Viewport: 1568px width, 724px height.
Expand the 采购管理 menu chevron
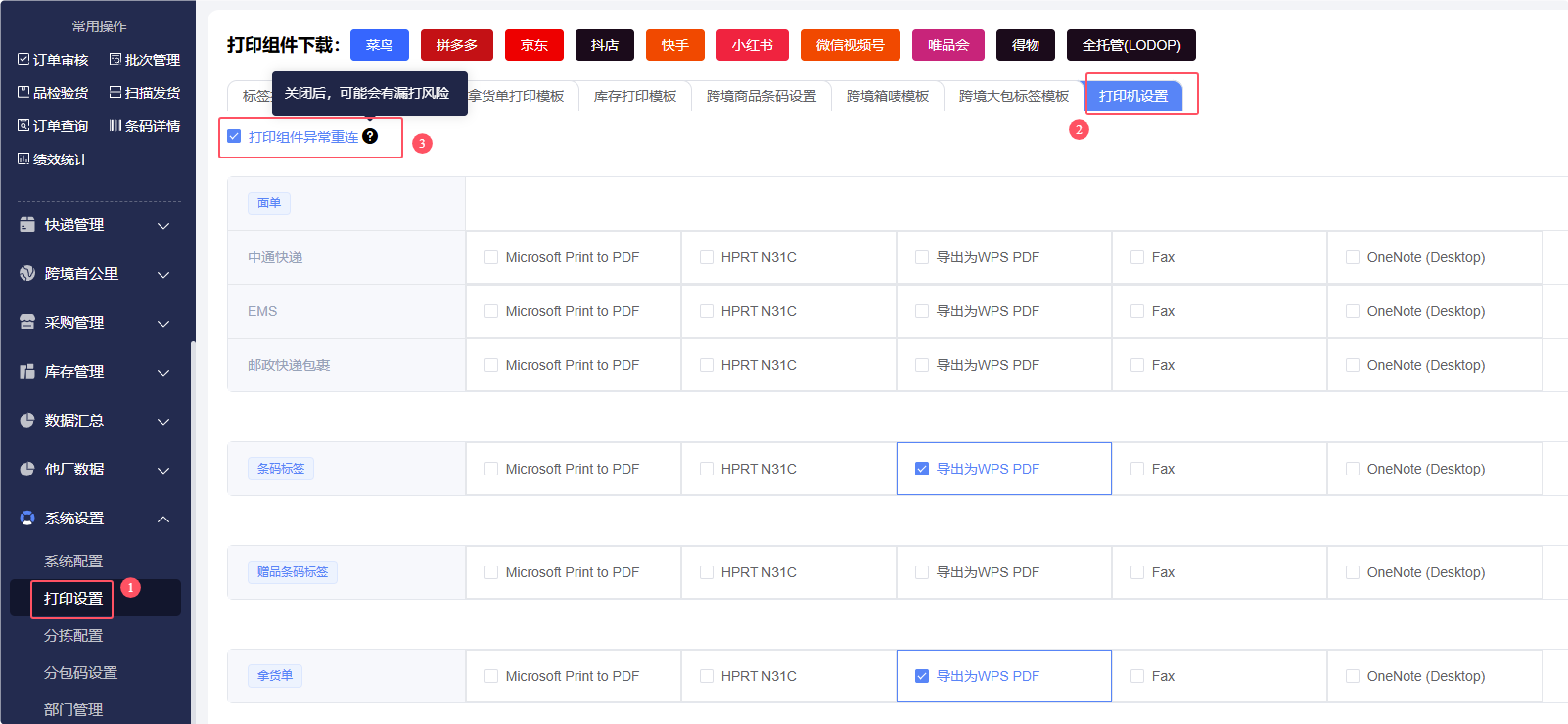click(x=163, y=324)
